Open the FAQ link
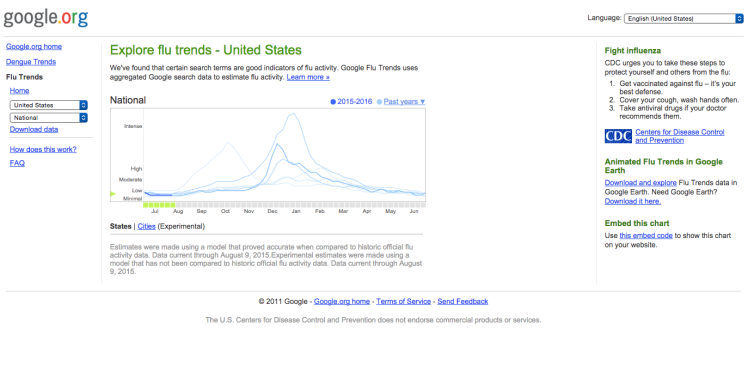 coord(17,163)
